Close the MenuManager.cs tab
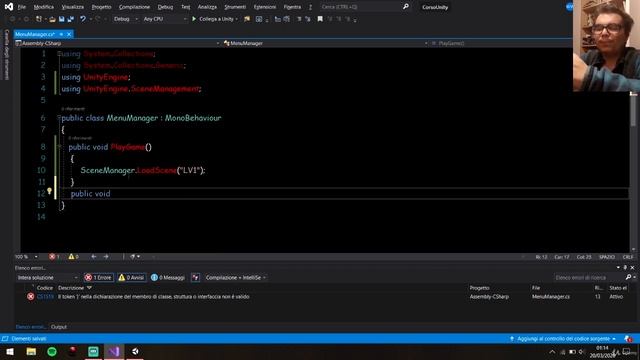640x360 pixels. pos(69,34)
